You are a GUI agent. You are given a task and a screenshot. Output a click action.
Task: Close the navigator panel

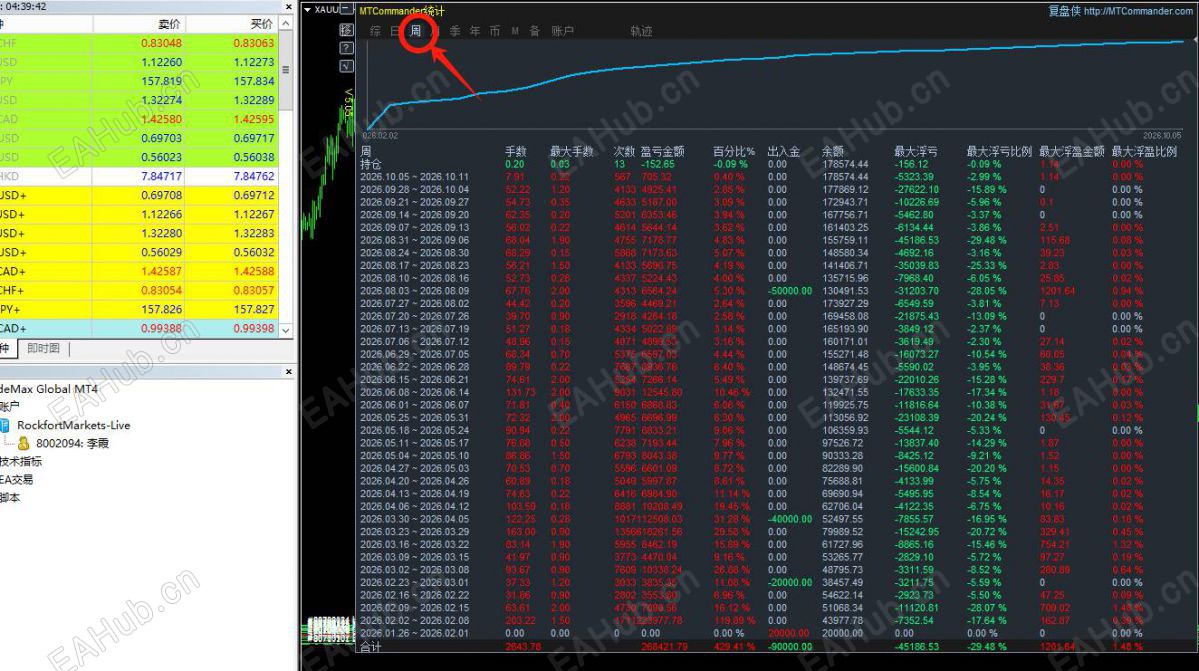coord(288,371)
